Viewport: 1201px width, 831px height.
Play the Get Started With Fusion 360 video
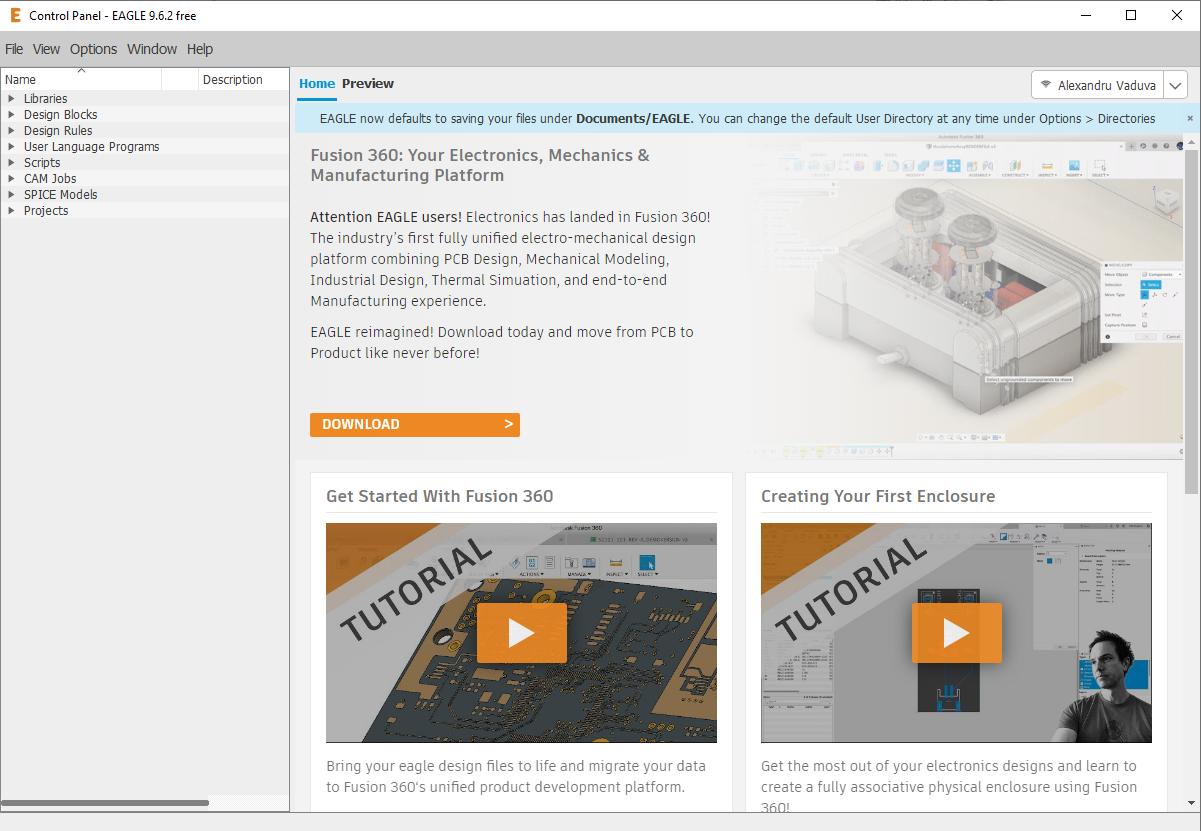521,632
